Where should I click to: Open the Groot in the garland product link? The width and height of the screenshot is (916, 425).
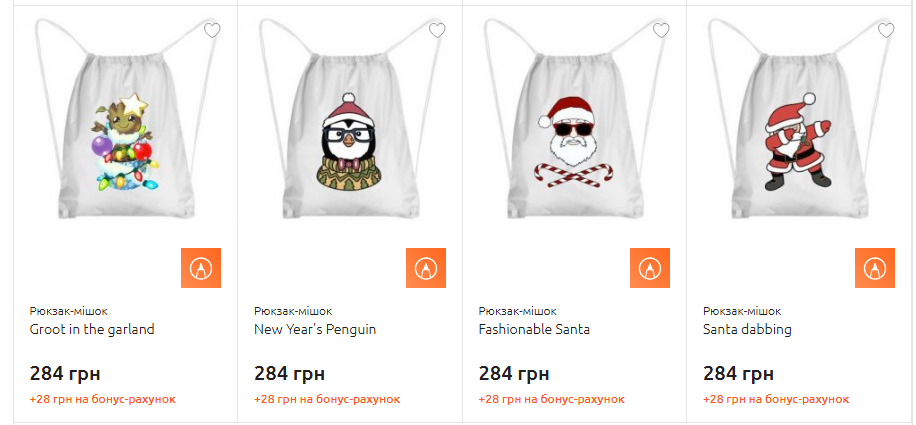92,329
